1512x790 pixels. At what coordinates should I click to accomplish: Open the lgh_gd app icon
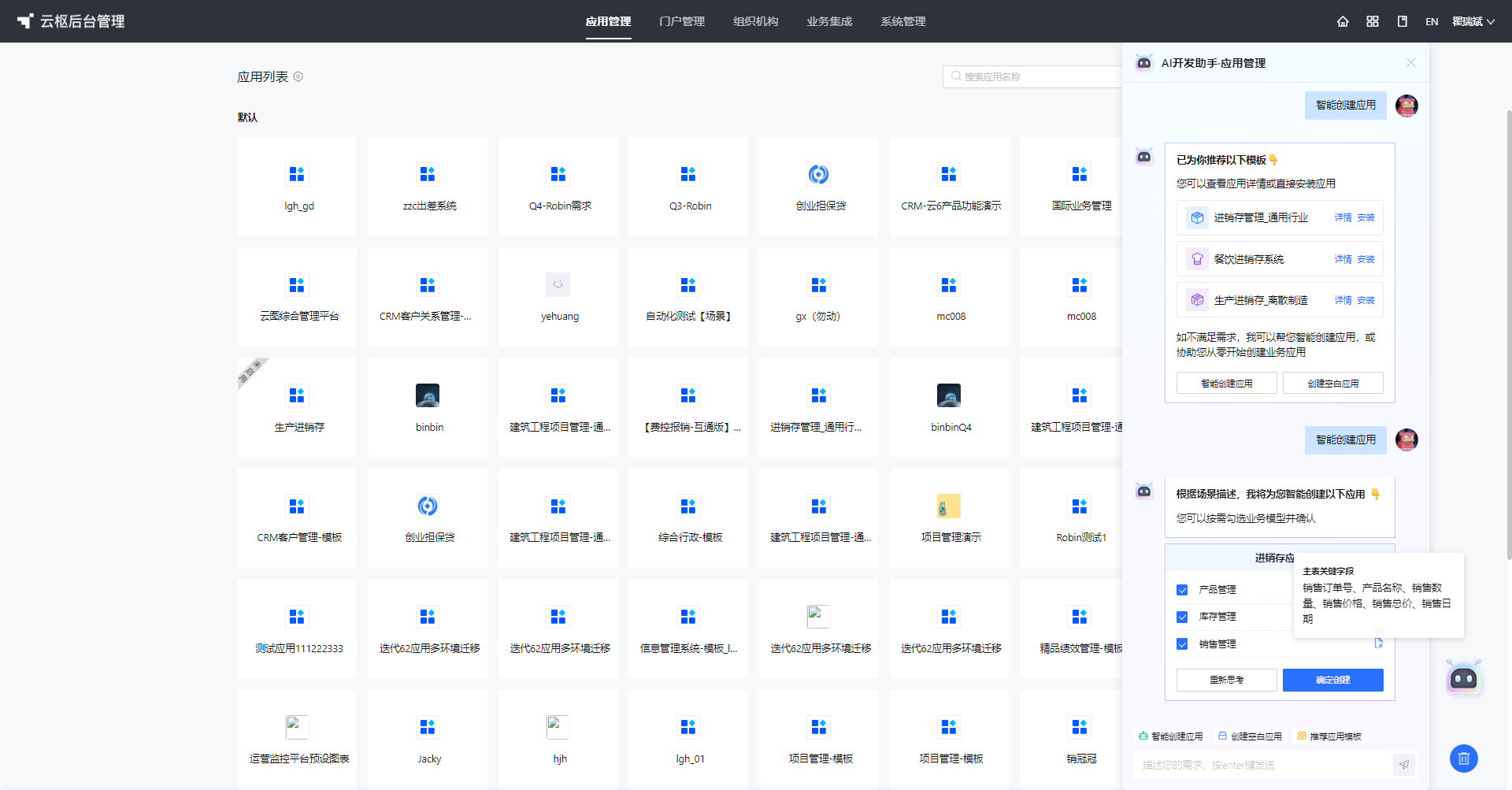pyautogui.click(x=297, y=174)
